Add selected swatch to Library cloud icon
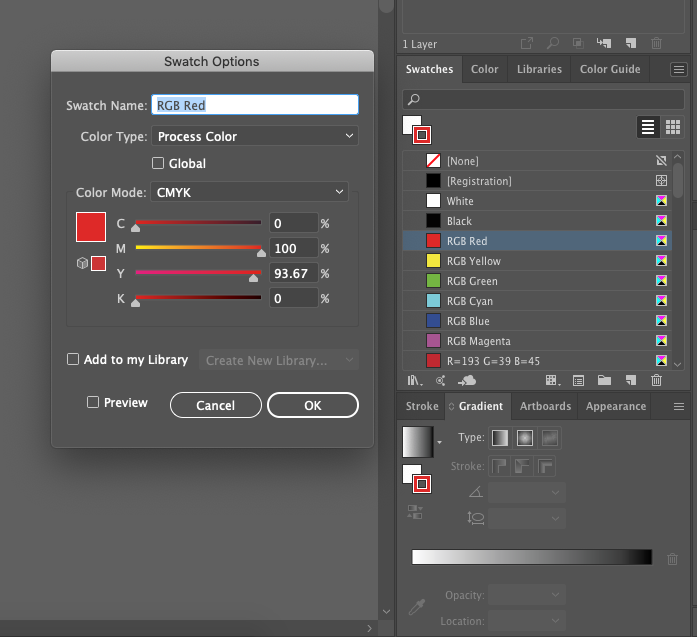 (x=467, y=381)
